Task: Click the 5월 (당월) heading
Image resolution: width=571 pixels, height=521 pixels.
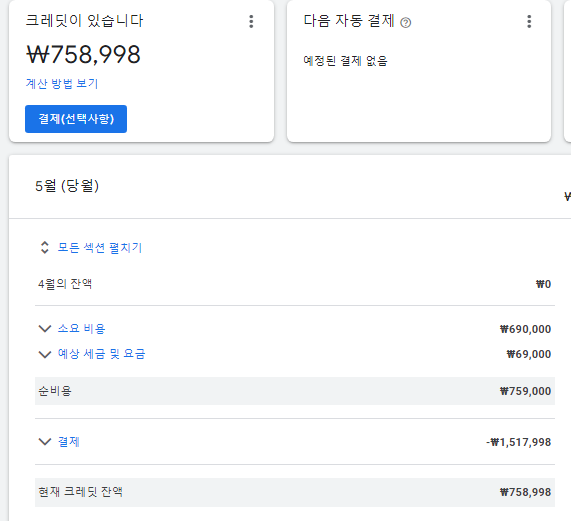Action: tap(67, 186)
